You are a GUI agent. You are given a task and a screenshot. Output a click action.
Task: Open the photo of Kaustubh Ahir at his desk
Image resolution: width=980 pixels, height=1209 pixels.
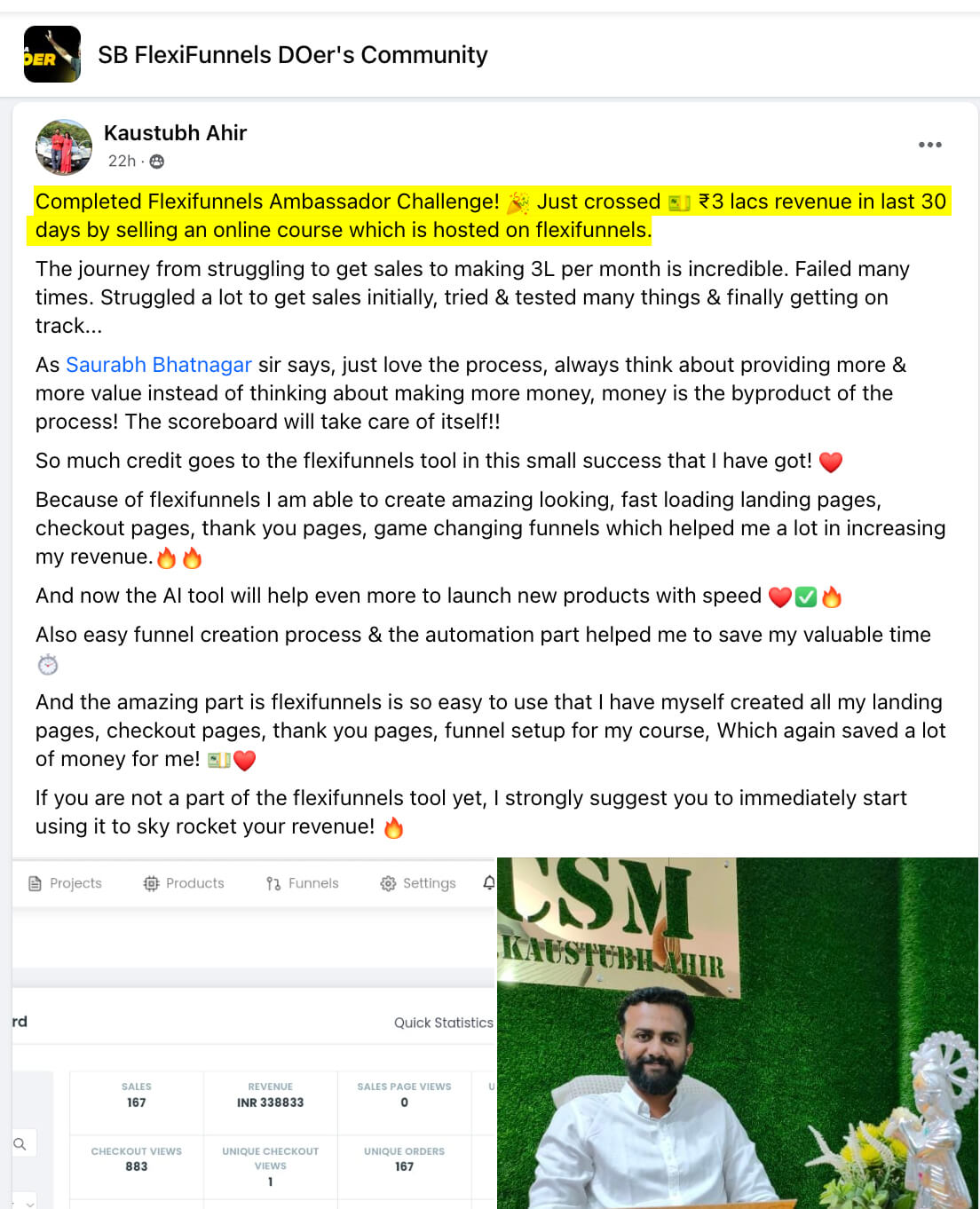pos(737,1030)
